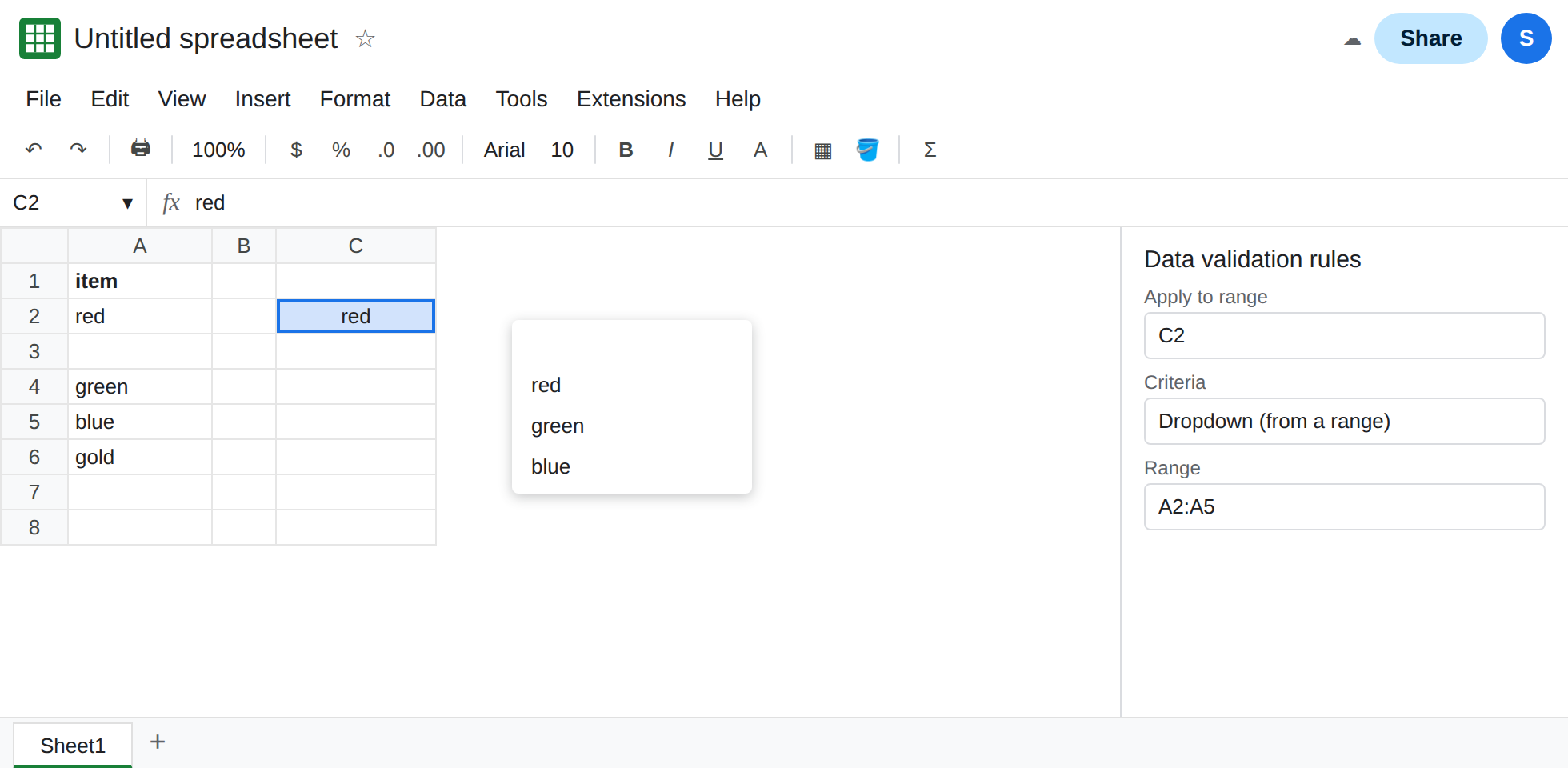This screenshot has height=768, width=1568.
Task: Switch to the Sheet1 tab
Action: click(x=73, y=745)
